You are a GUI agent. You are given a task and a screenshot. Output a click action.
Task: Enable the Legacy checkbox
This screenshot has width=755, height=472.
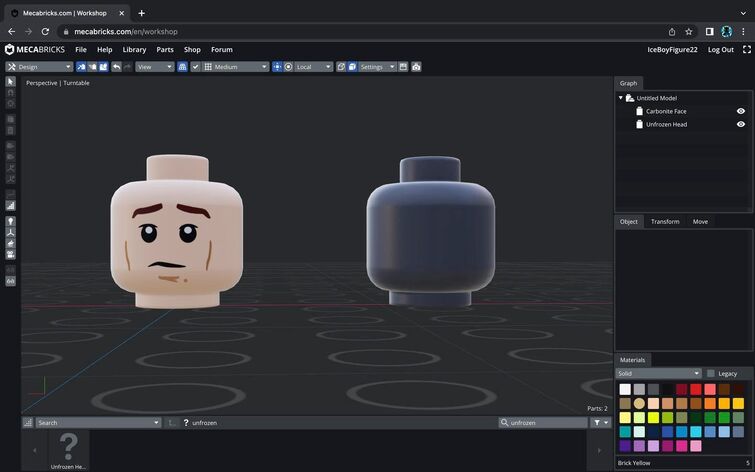coord(710,373)
